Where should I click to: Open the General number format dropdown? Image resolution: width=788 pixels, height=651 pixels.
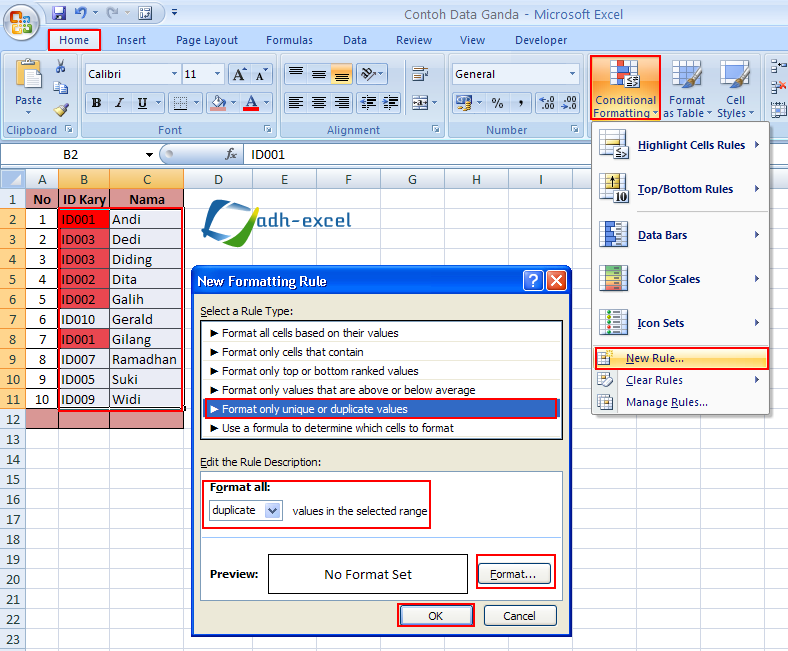click(572, 74)
